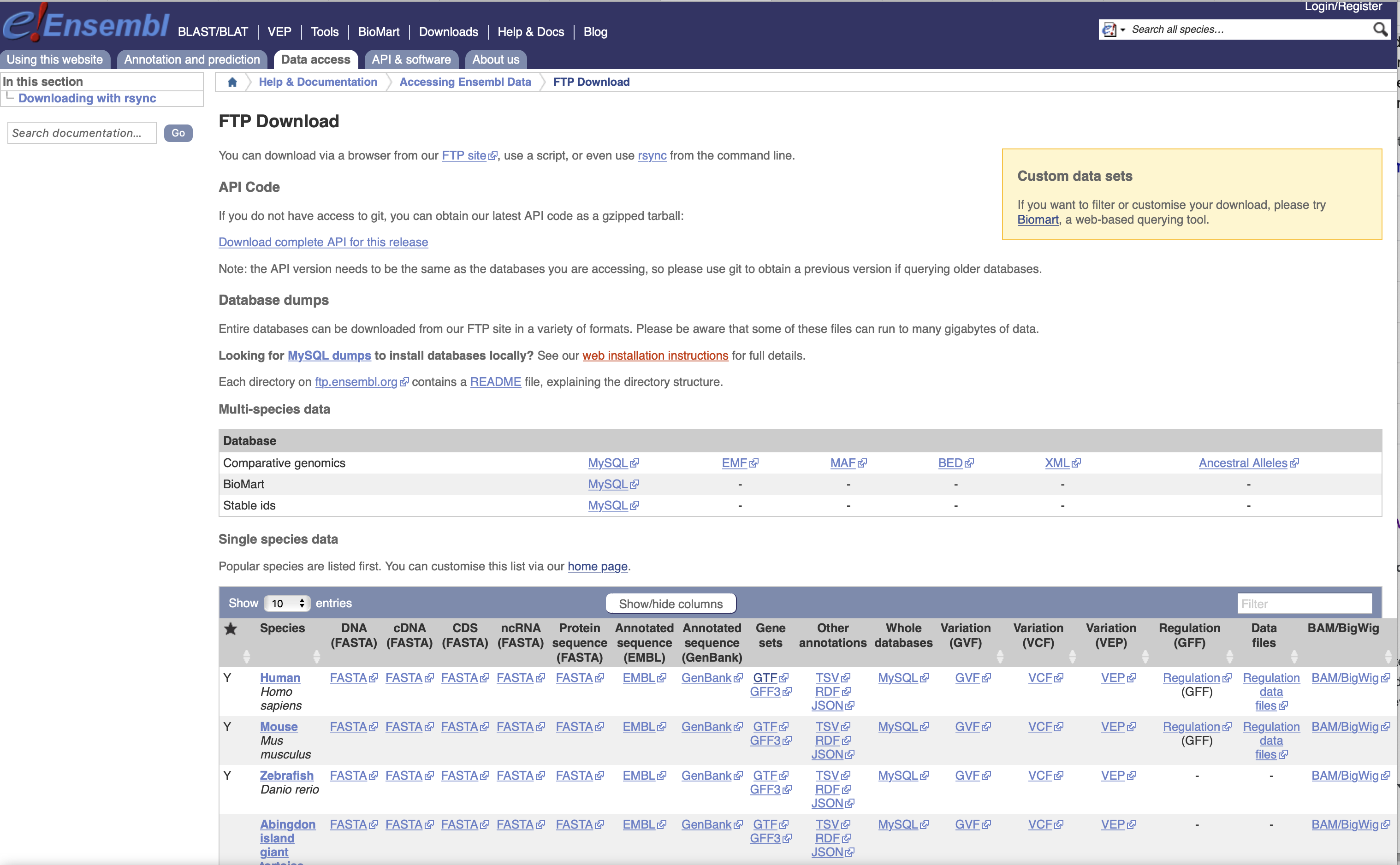This screenshot has width=1400, height=865.
Task: Open Downloading with rsync sidebar link
Action: pyautogui.click(x=87, y=98)
